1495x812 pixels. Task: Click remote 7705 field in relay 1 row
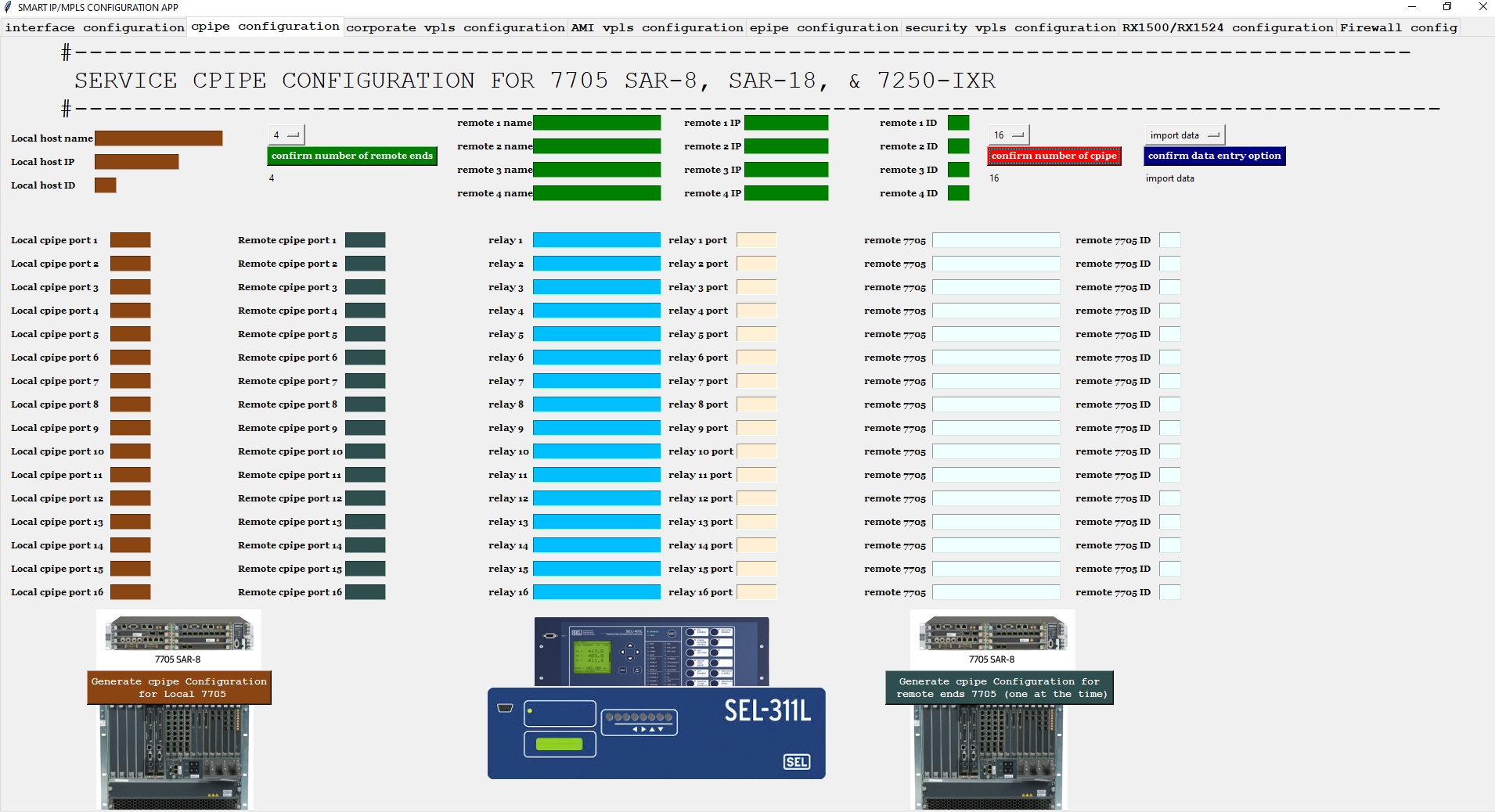coord(996,240)
